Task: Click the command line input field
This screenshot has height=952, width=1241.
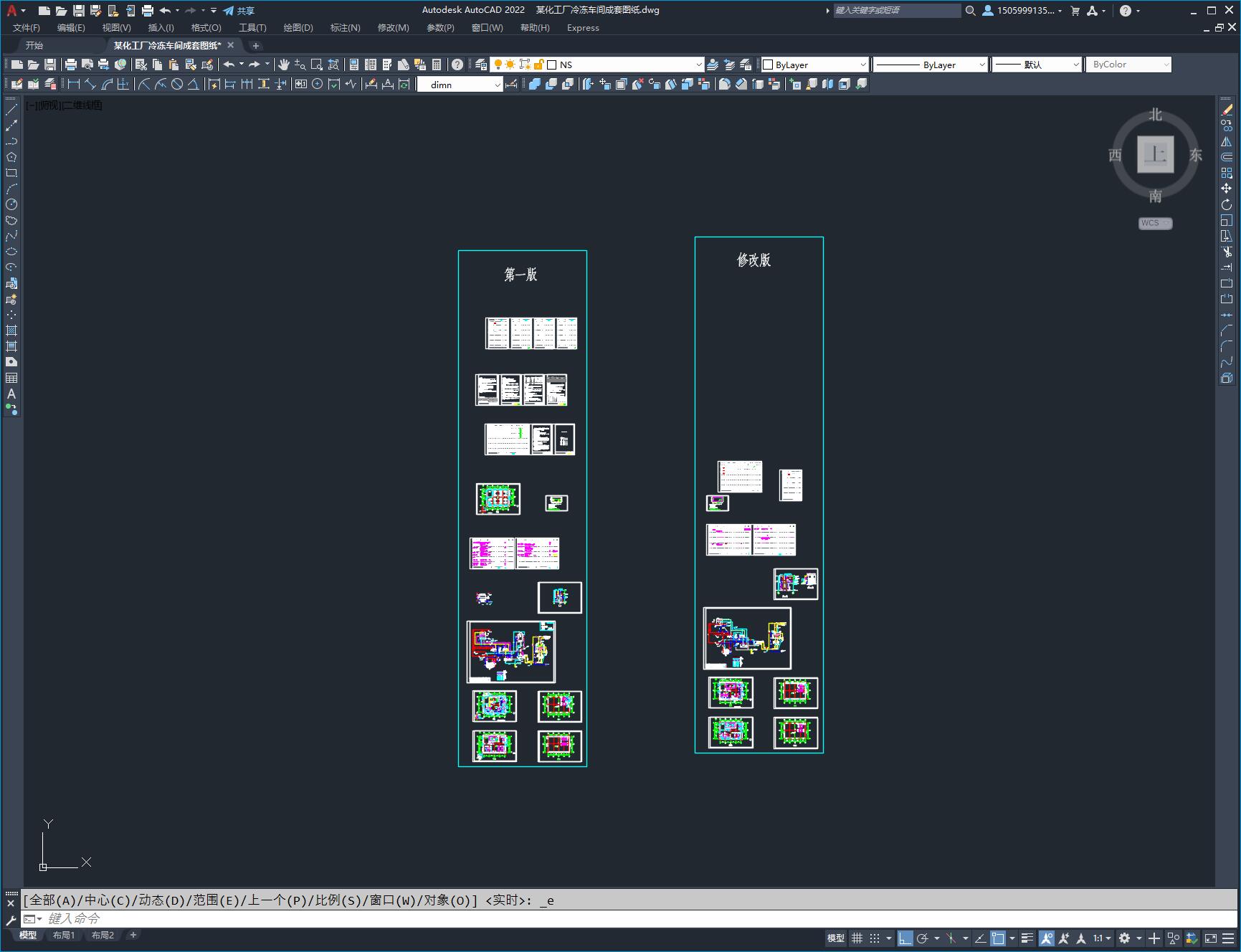Action: pyautogui.click(x=631, y=918)
